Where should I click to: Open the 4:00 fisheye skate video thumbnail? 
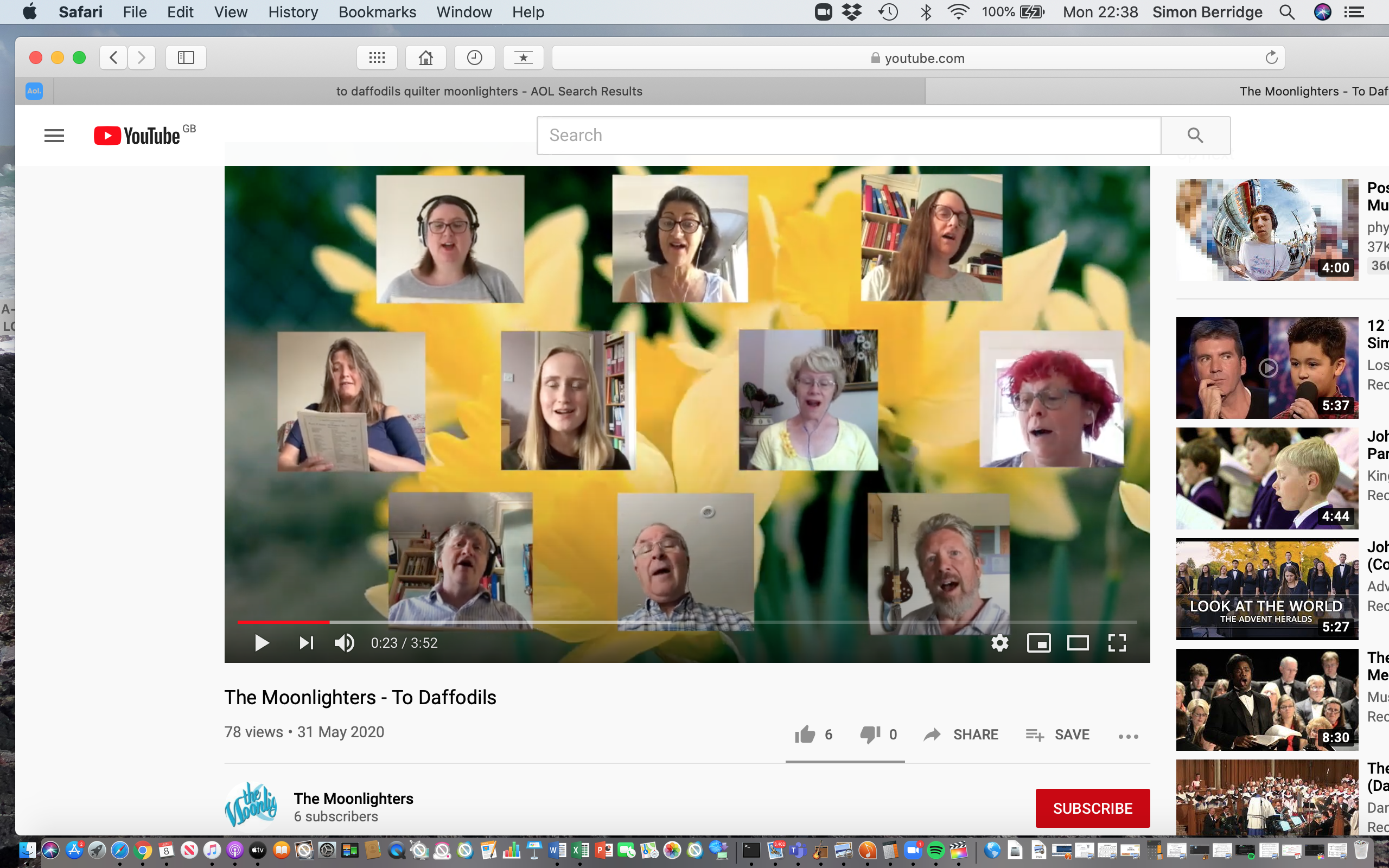pyautogui.click(x=1267, y=229)
